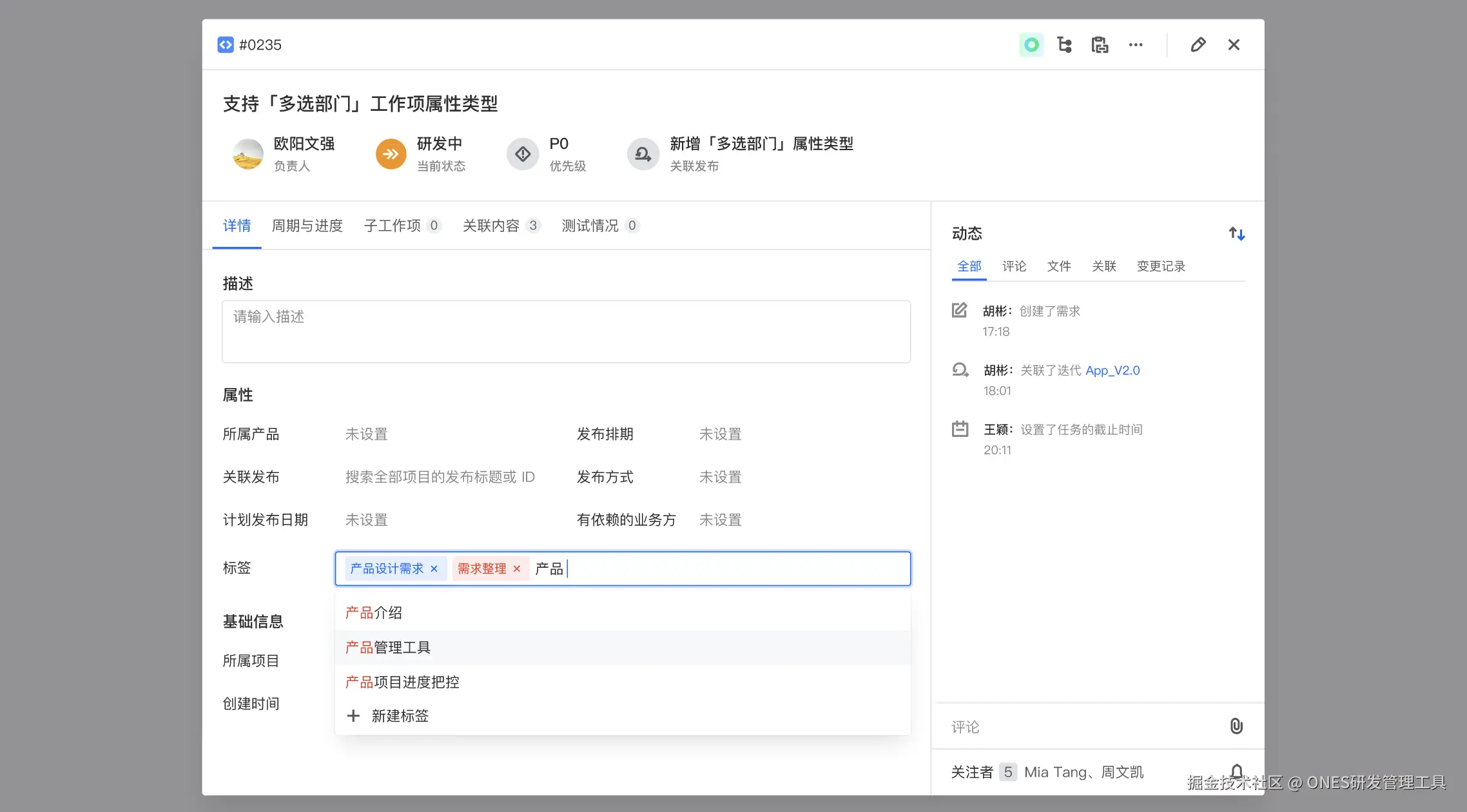Open the 研发中 status selector
Screen dimensions: 1467x812
point(391,154)
